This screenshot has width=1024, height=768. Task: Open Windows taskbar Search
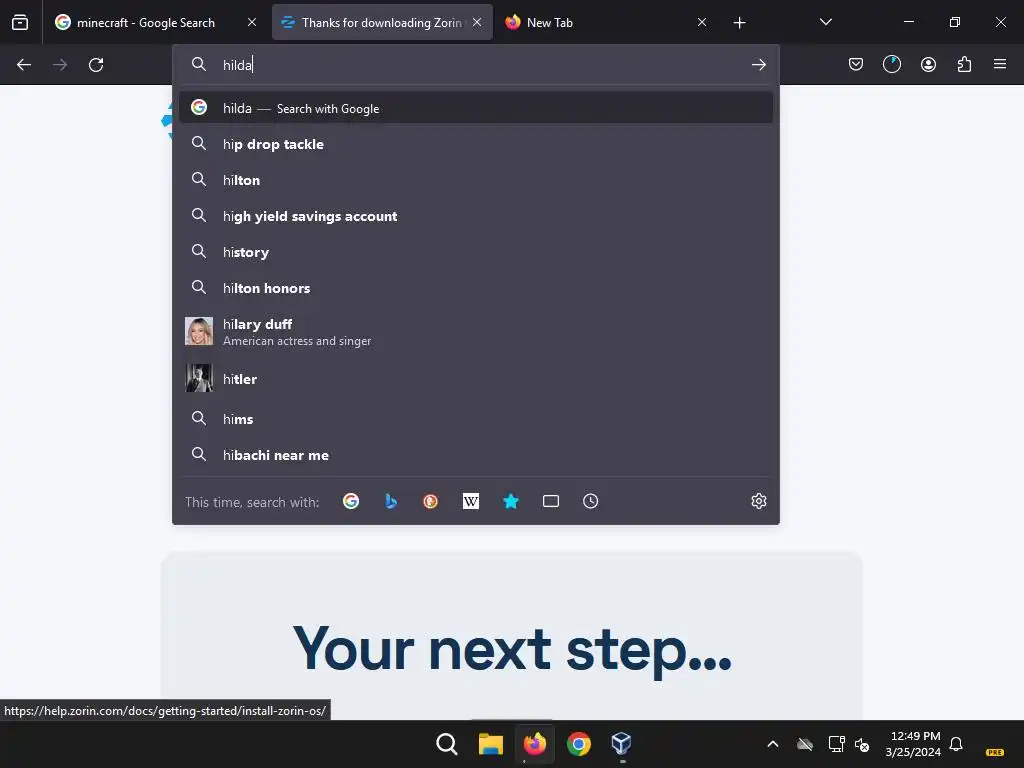tap(447, 743)
